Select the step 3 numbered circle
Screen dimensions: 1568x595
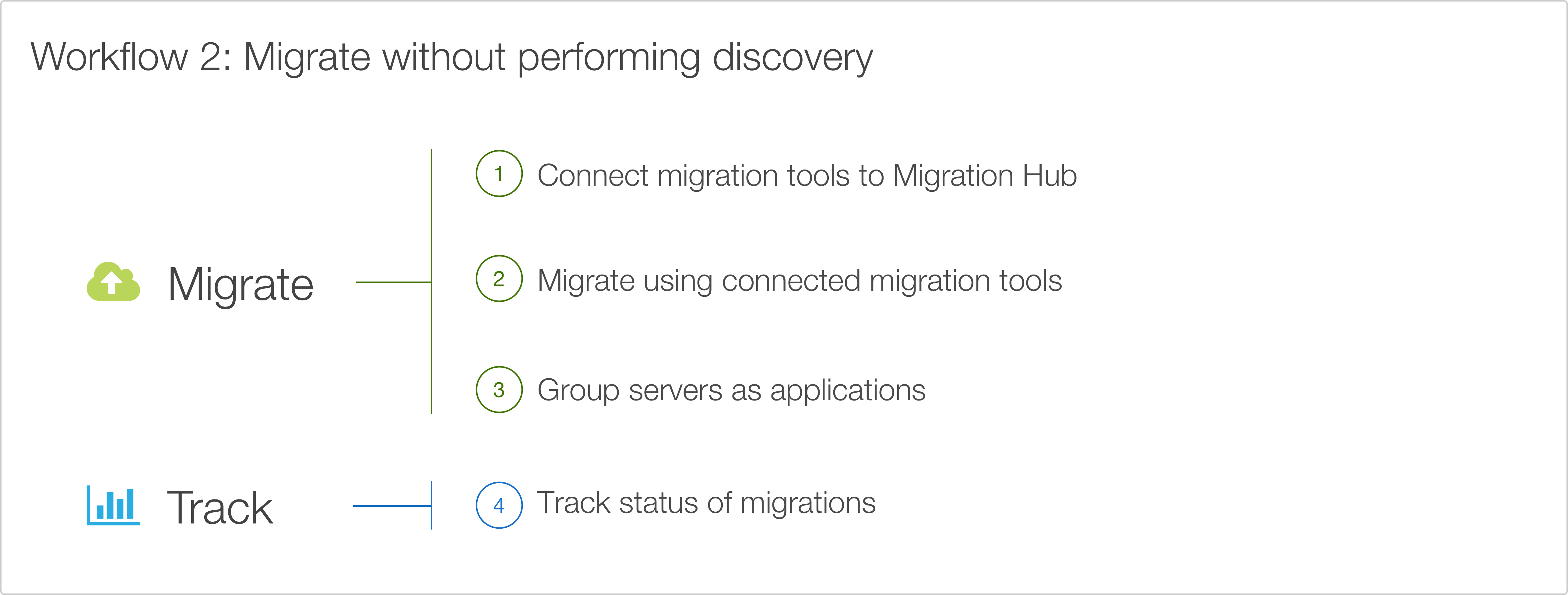point(498,389)
